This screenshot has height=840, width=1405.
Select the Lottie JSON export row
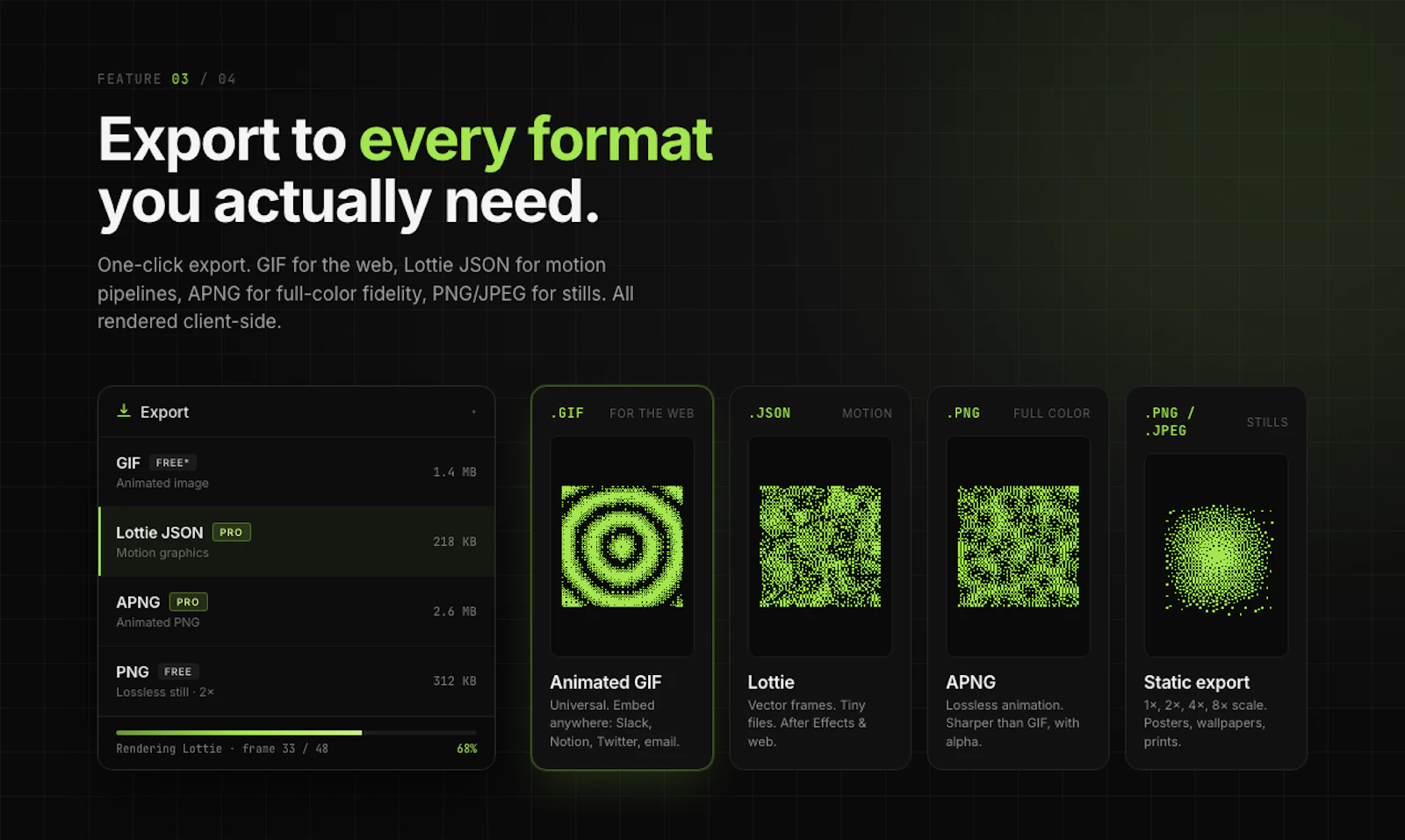(297, 542)
